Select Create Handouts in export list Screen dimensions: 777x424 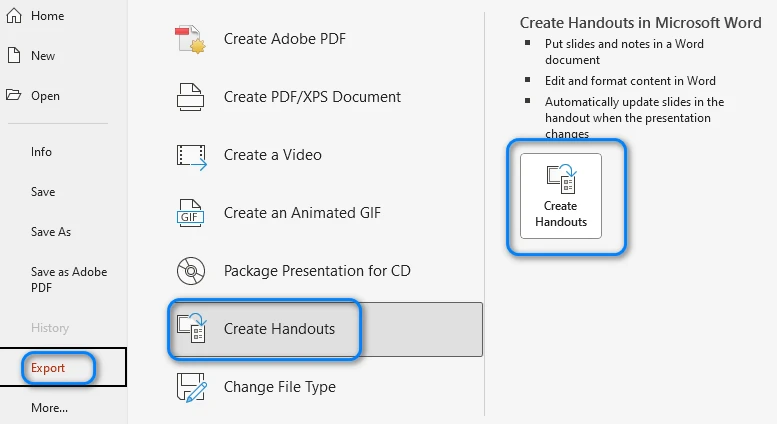[326, 329]
